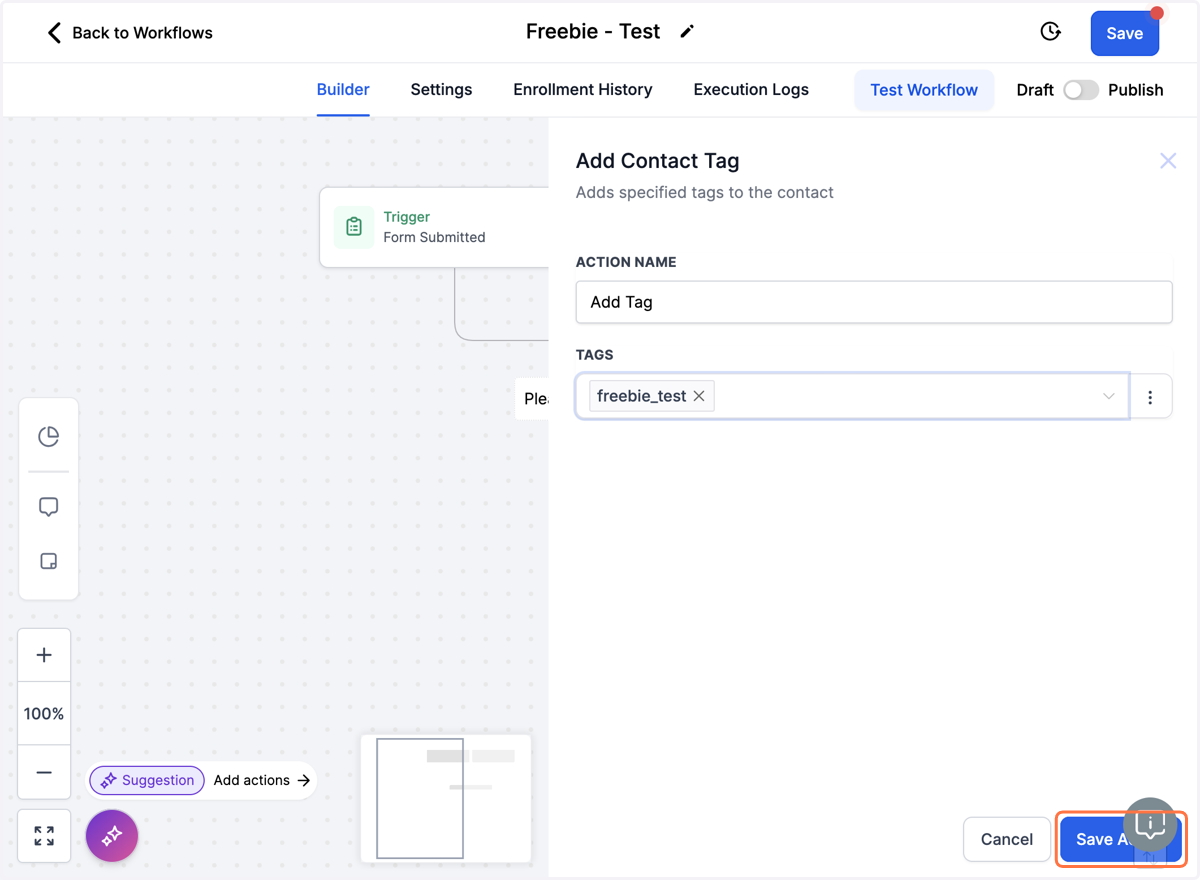Cancel the Add Contact Tag panel
Screen dimensions: 1200x880
tap(1007, 839)
